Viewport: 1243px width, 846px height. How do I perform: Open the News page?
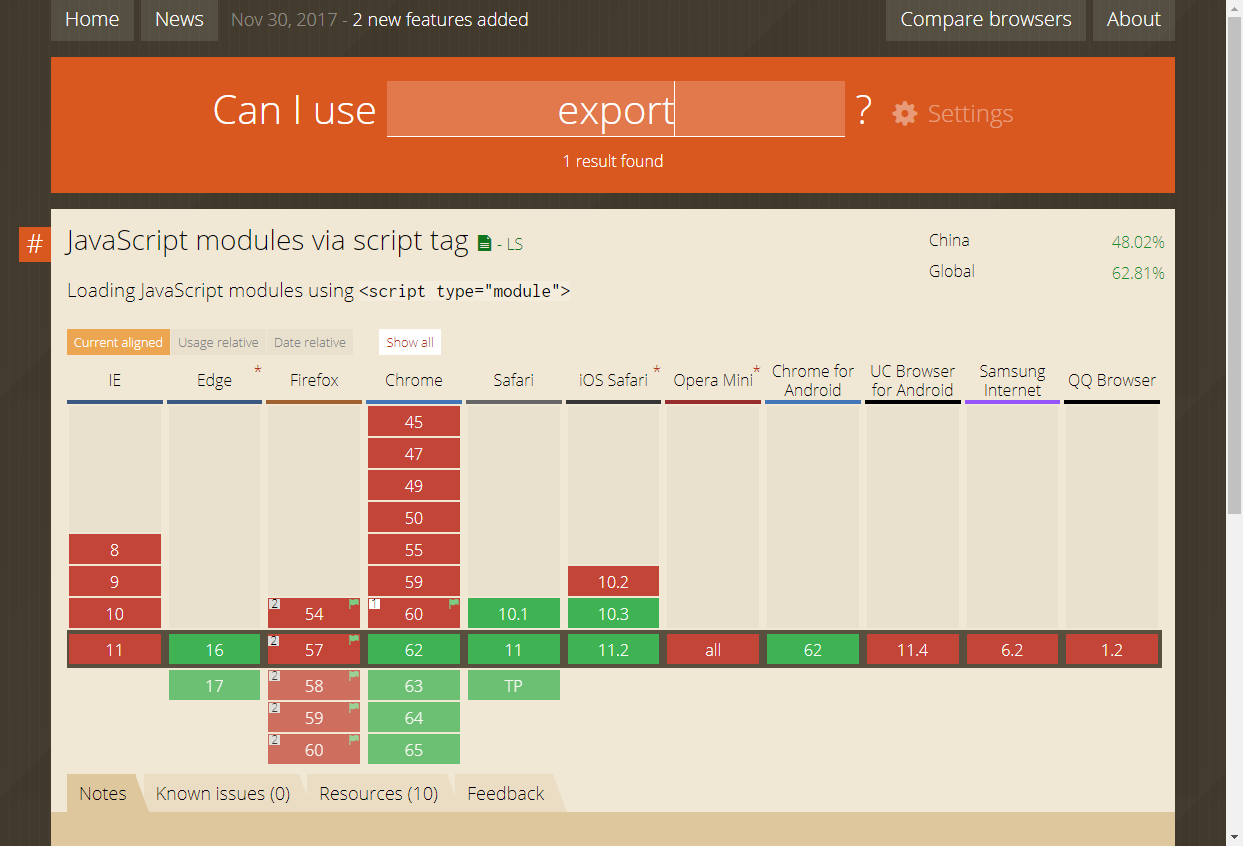click(179, 20)
